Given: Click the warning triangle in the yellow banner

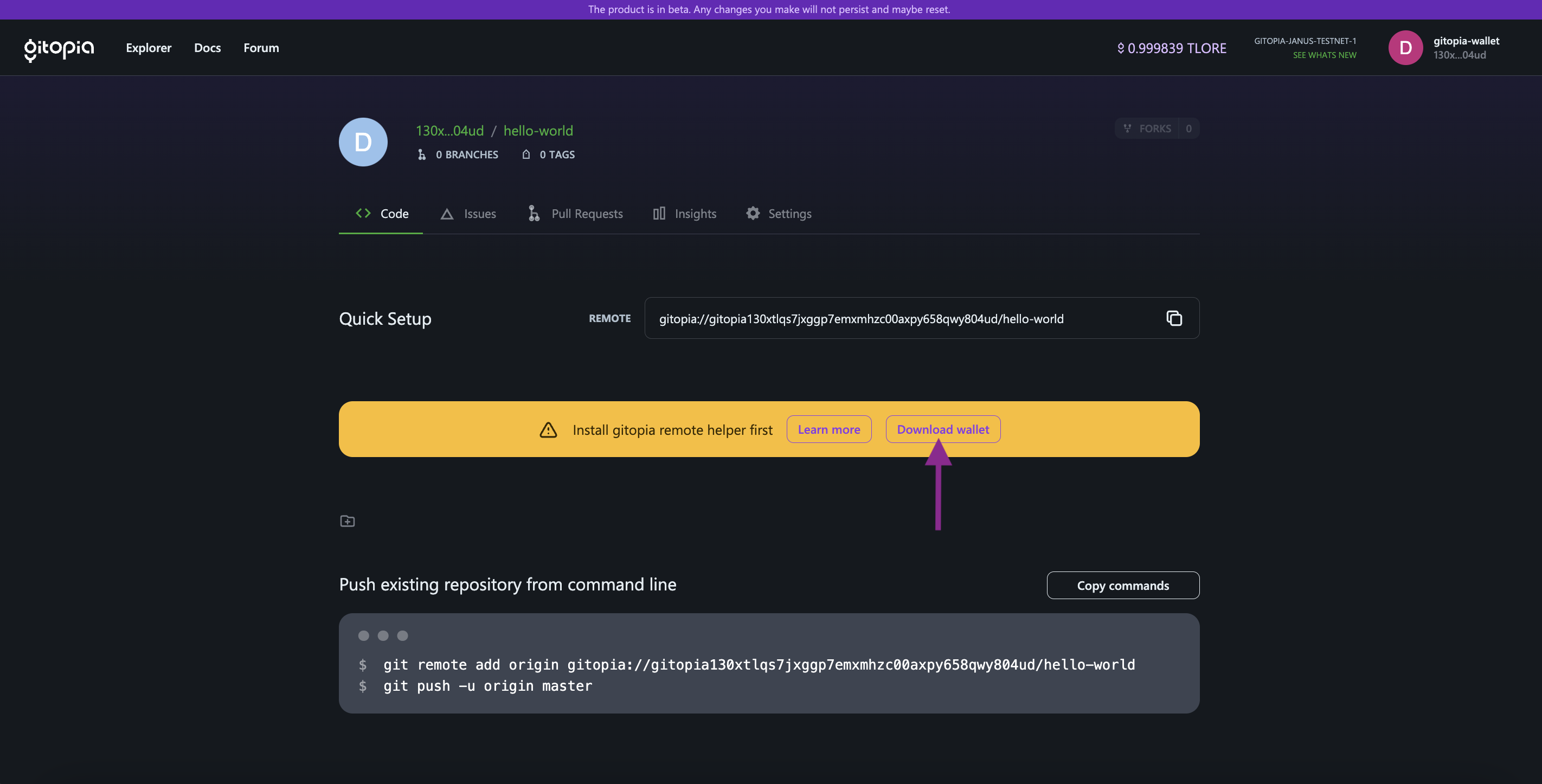Looking at the screenshot, I should (x=548, y=429).
